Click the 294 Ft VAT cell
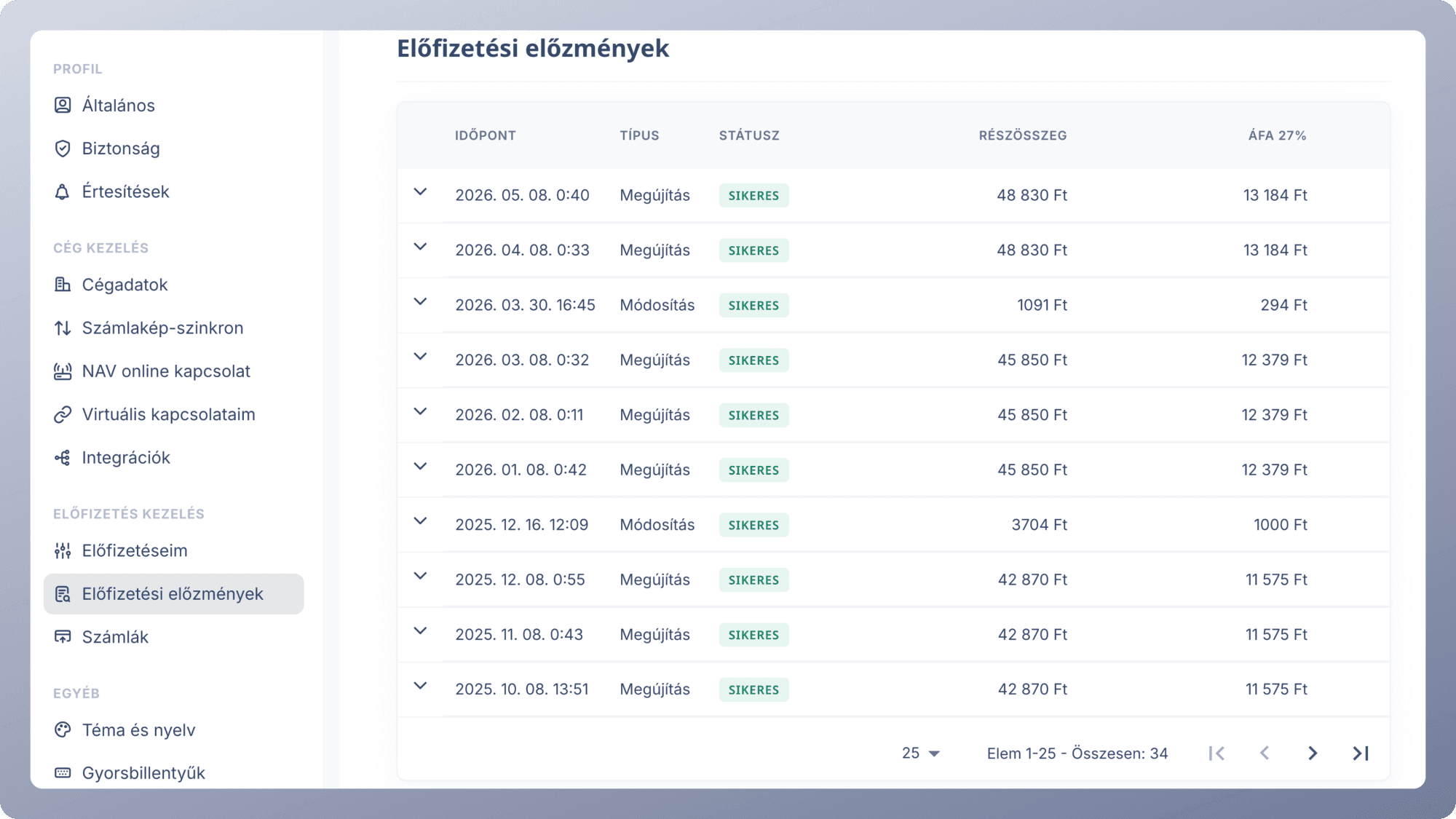Viewport: 1456px width, 819px height. click(1283, 305)
